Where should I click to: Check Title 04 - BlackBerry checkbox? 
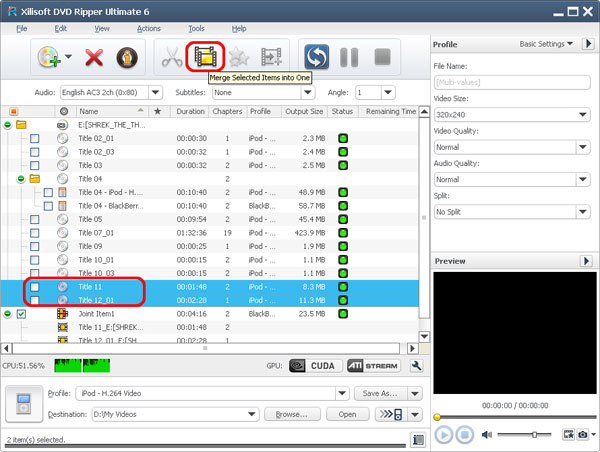pos(48,206)
